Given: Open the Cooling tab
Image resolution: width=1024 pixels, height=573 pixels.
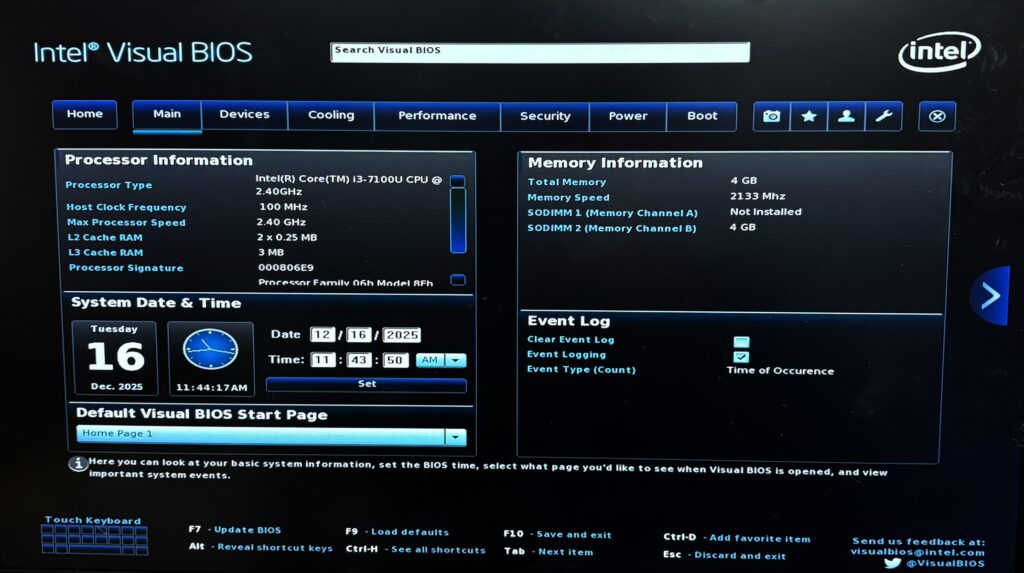Looking at the screenshot, I should pos(331,116).
